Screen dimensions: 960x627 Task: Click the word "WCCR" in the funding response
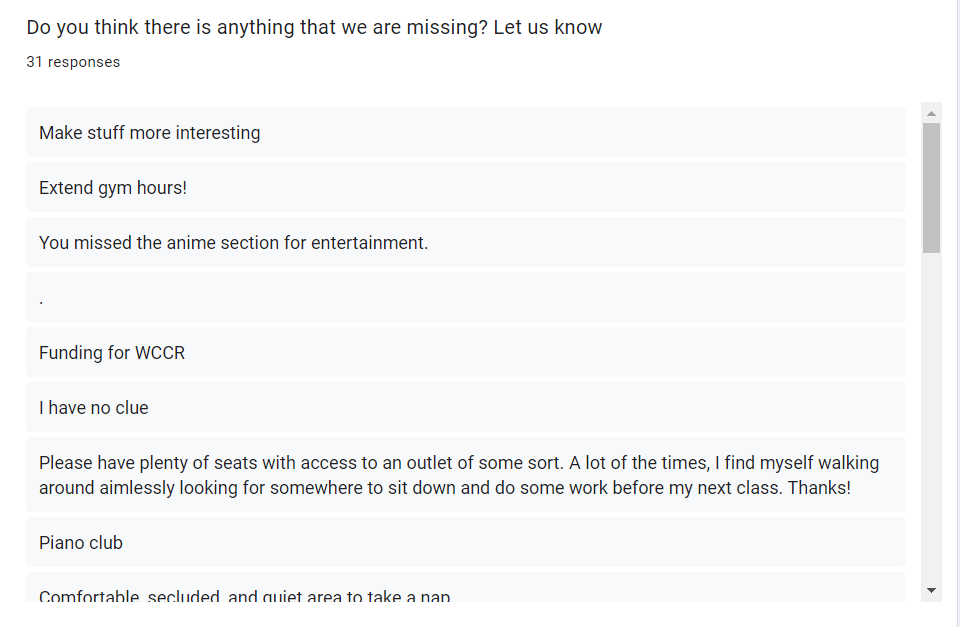point(160,353)
